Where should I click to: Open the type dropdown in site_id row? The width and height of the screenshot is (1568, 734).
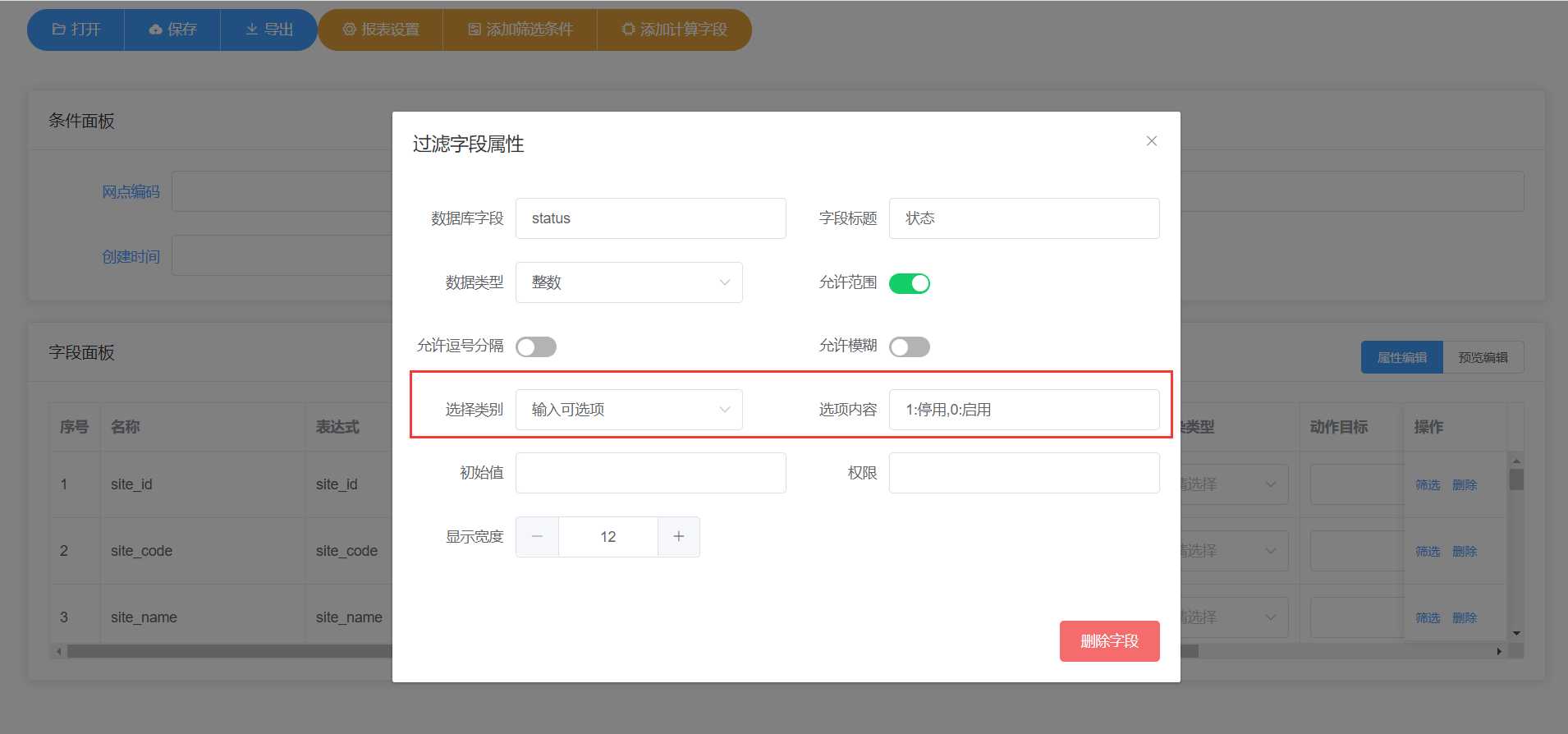click(1235, 484)
